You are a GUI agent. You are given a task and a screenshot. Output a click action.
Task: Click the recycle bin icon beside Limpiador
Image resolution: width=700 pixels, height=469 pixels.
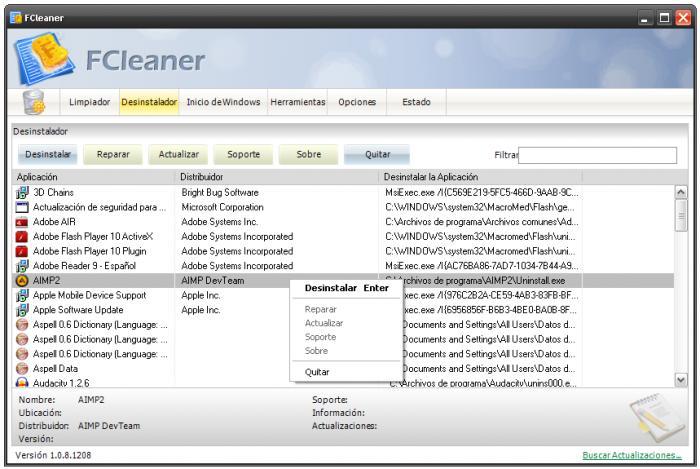click(33, 102)
